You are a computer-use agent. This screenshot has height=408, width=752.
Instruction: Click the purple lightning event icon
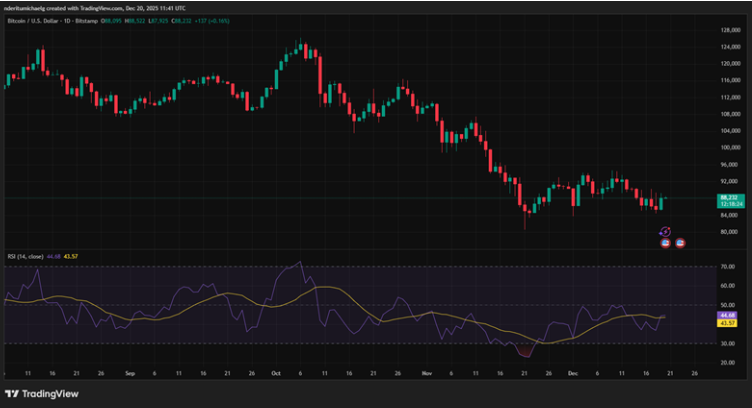tap(665, 232)
